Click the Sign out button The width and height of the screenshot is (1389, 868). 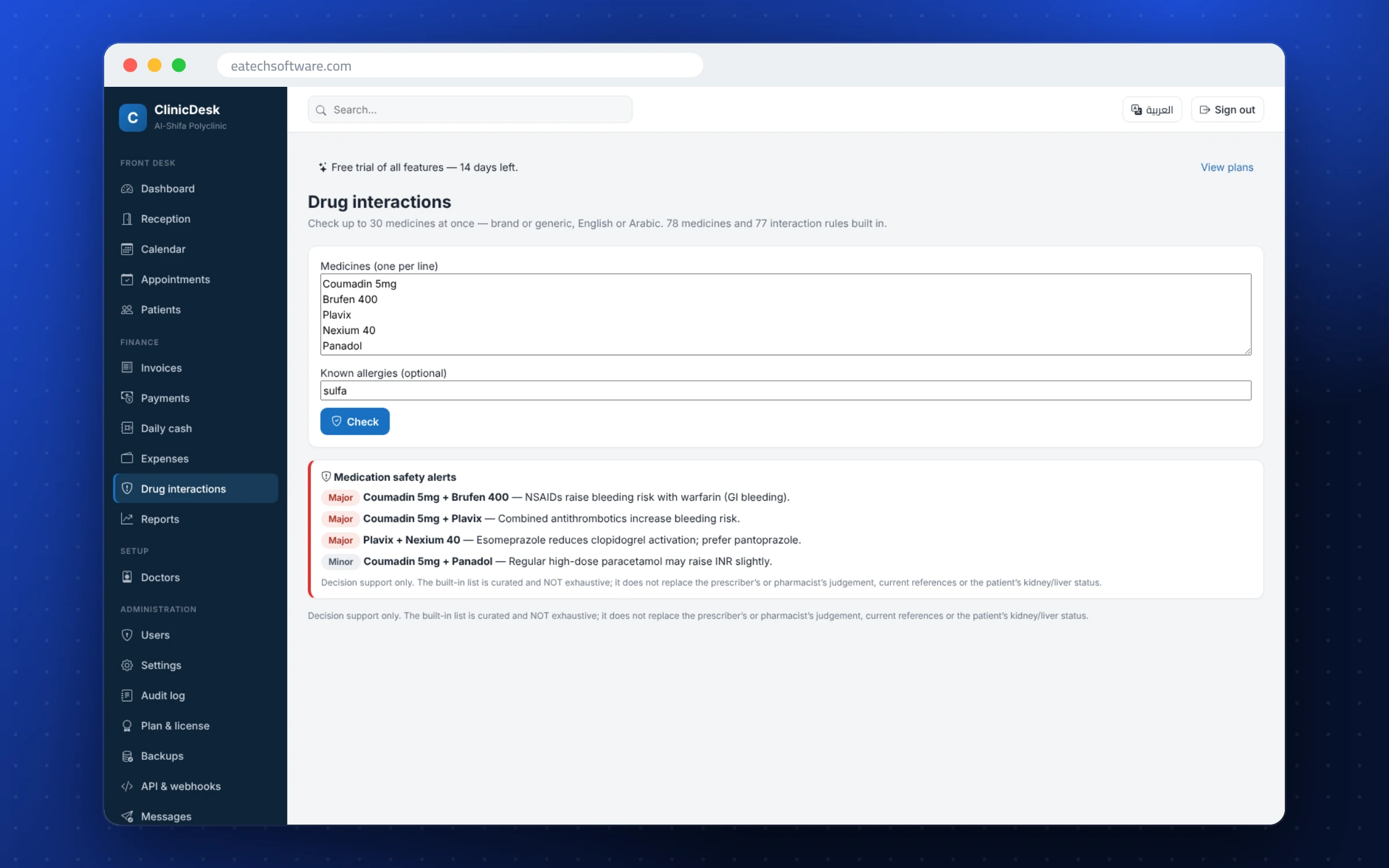tap(1227, 109)
